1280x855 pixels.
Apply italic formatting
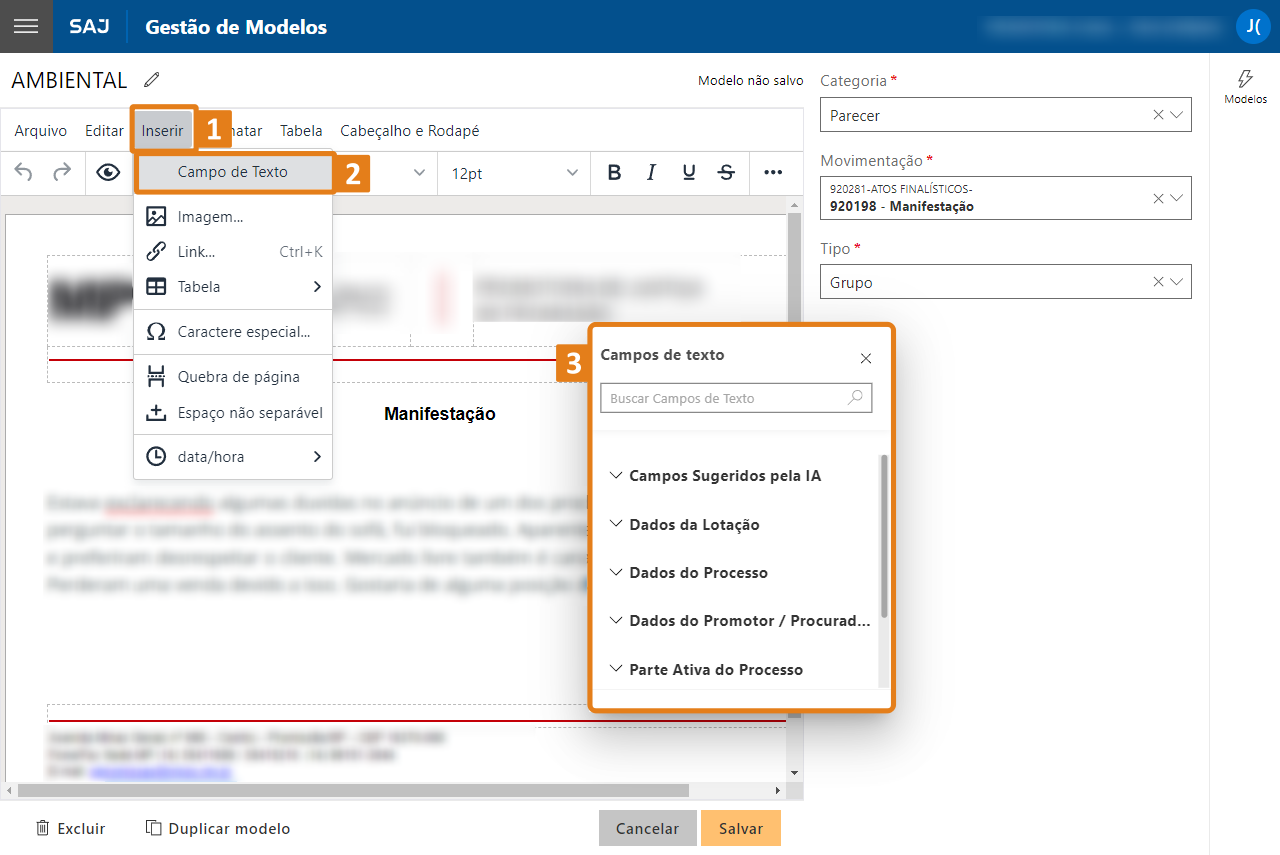click(x=650, y=172)
